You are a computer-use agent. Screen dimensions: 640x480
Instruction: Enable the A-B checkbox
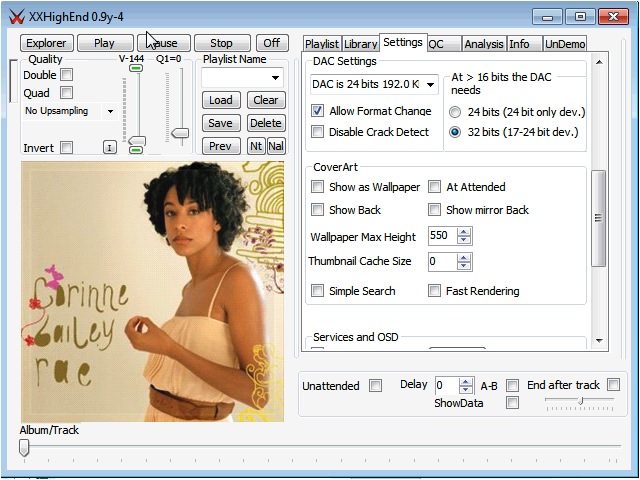coord(512,385)
